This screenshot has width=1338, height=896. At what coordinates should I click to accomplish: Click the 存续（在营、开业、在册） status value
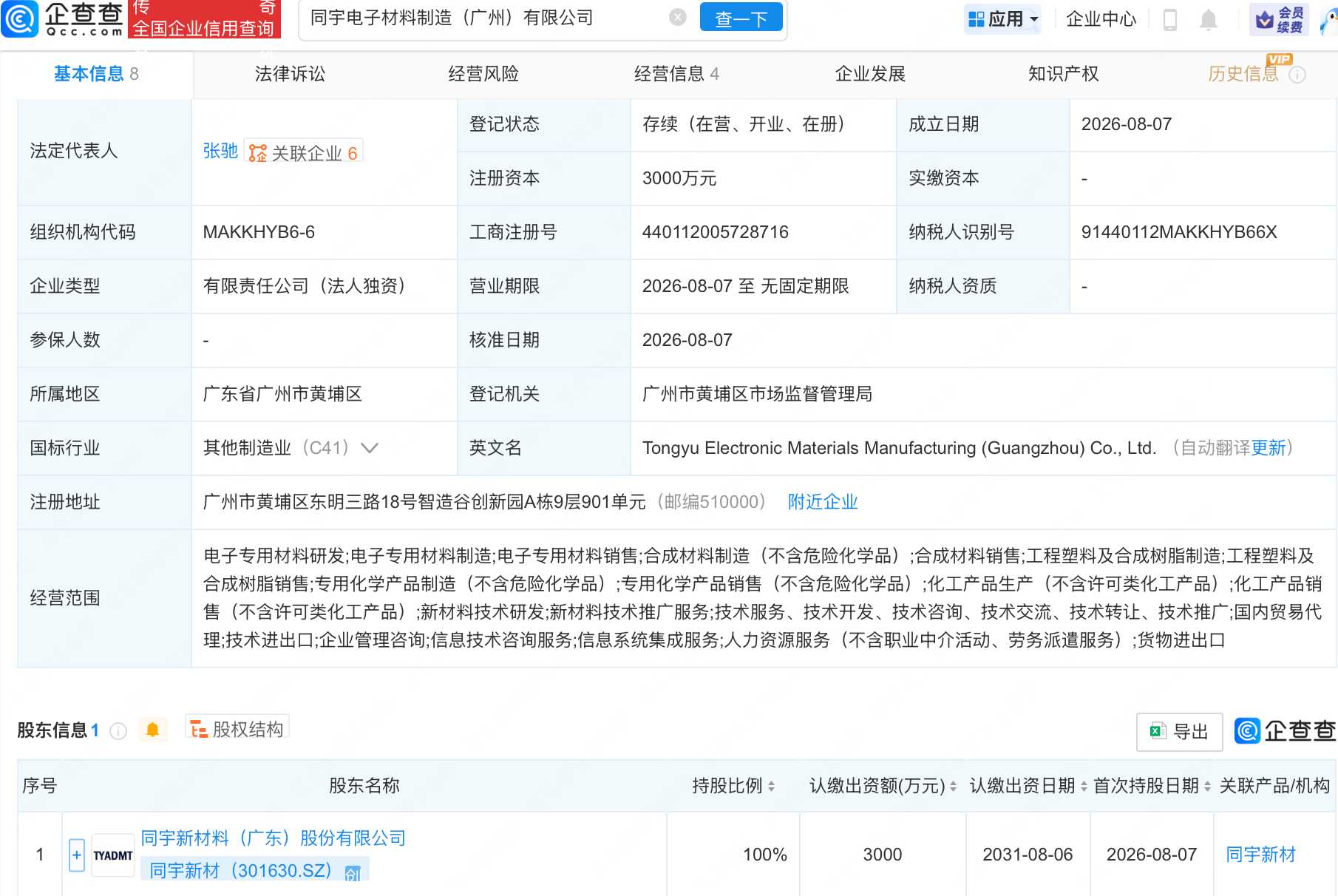(x=747, y=124)
